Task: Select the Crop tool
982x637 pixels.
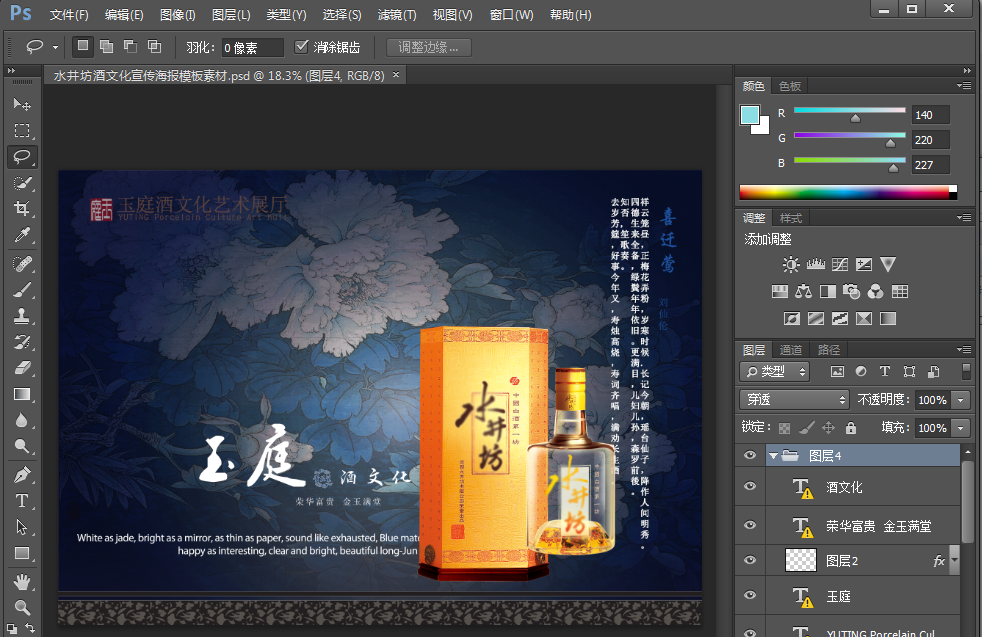Action: 22,208
